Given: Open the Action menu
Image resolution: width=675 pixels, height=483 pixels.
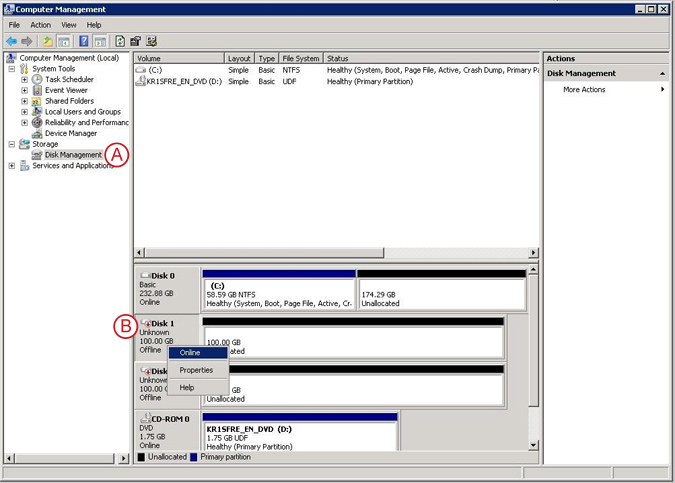Looking at the screenshot, I should tap(40, 25).
